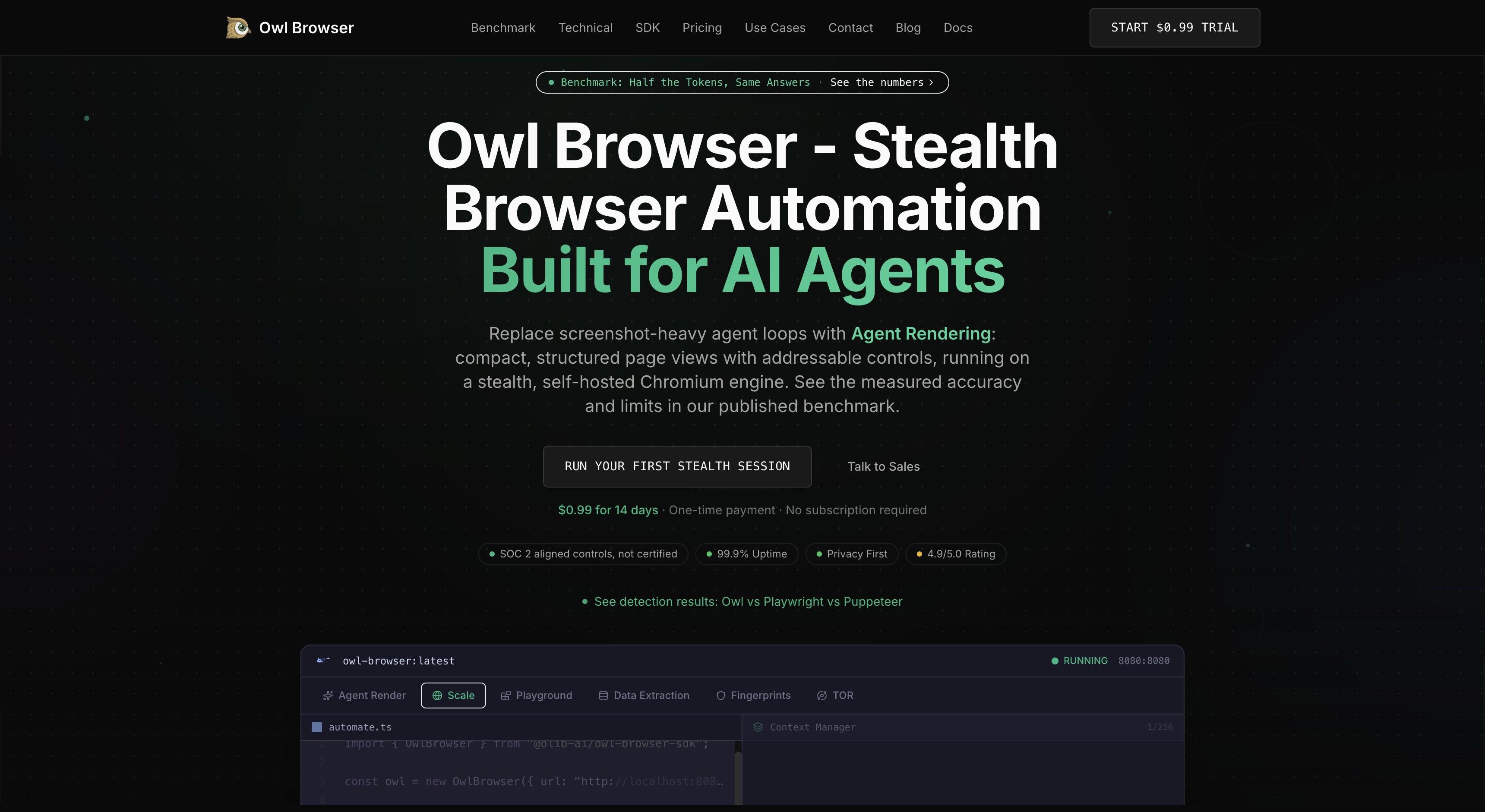Click the globe icon on Scale tab
Screen dimensions: 1485x812
[x=437, y=696]
